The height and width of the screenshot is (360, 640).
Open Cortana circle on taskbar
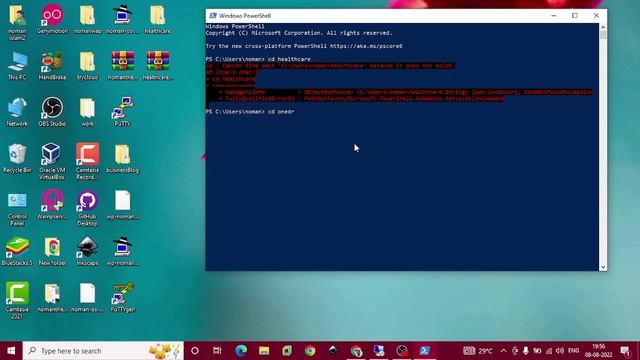(195, 351)
